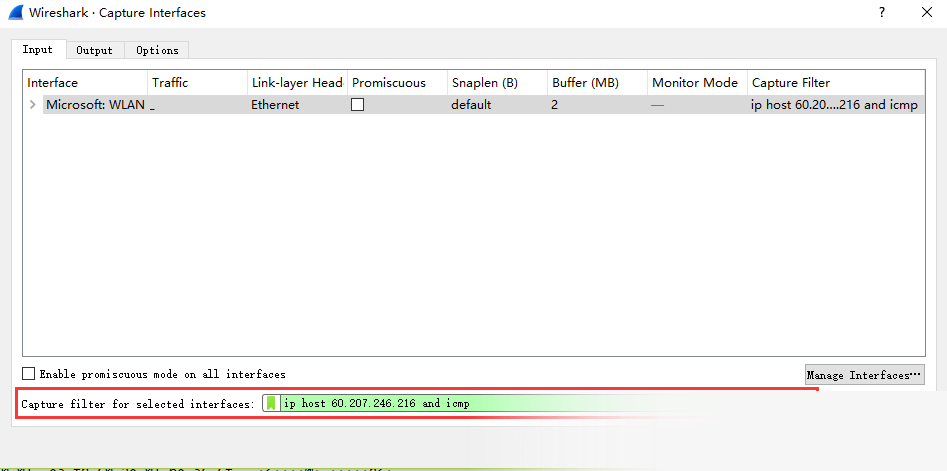Image resolution: width=947 pixels, height=471 pixels.
Task: Enable promiscuous mode on all interfaces checkbox
Action: point(28,374)
